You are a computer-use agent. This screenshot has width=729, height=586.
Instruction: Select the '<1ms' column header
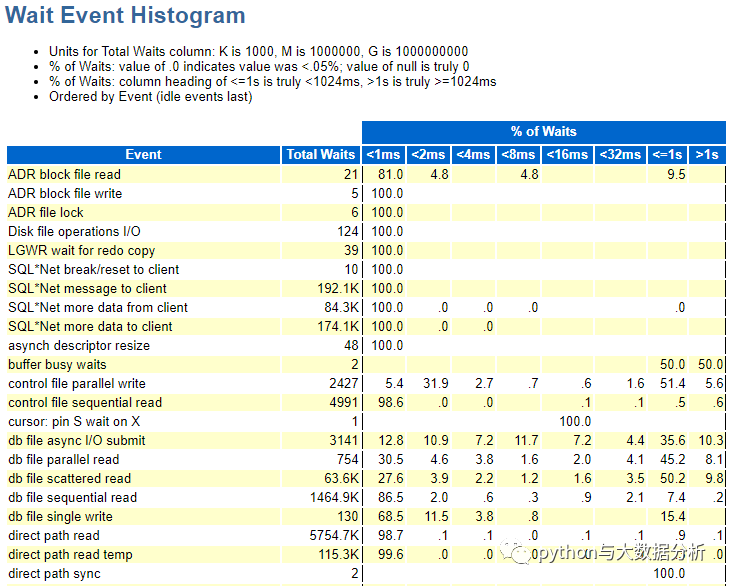(384, 154)
